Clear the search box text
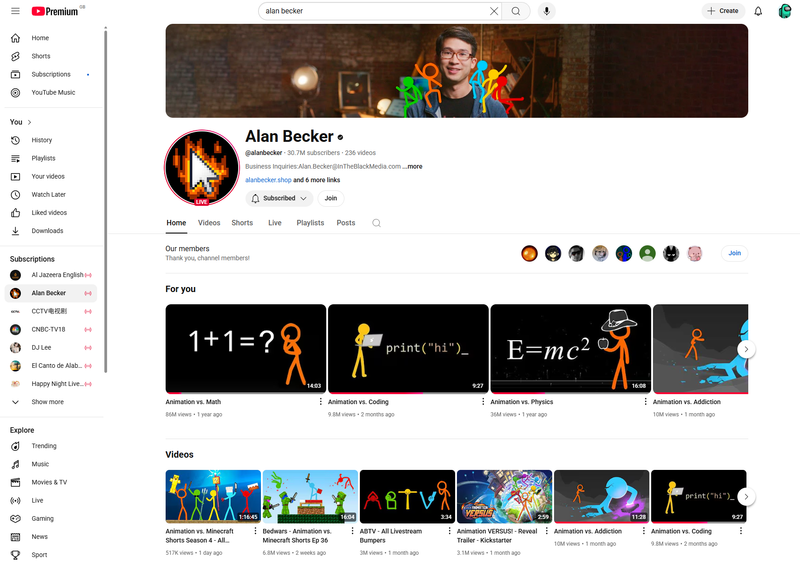The width and height of the screenshot is (800, 565). click(x=493, y=11)
